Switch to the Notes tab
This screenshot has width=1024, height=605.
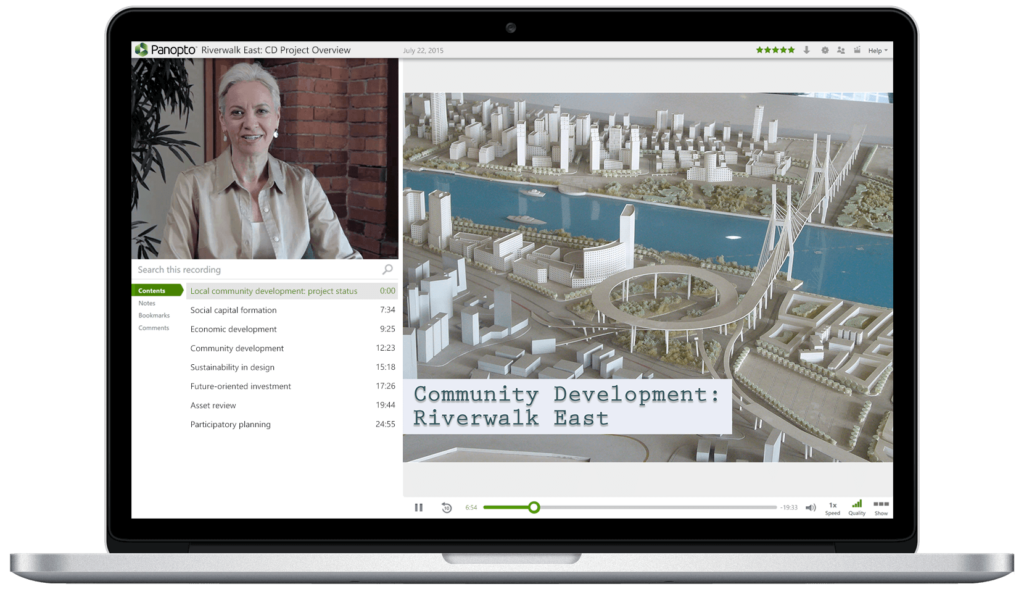coord(147,303)
